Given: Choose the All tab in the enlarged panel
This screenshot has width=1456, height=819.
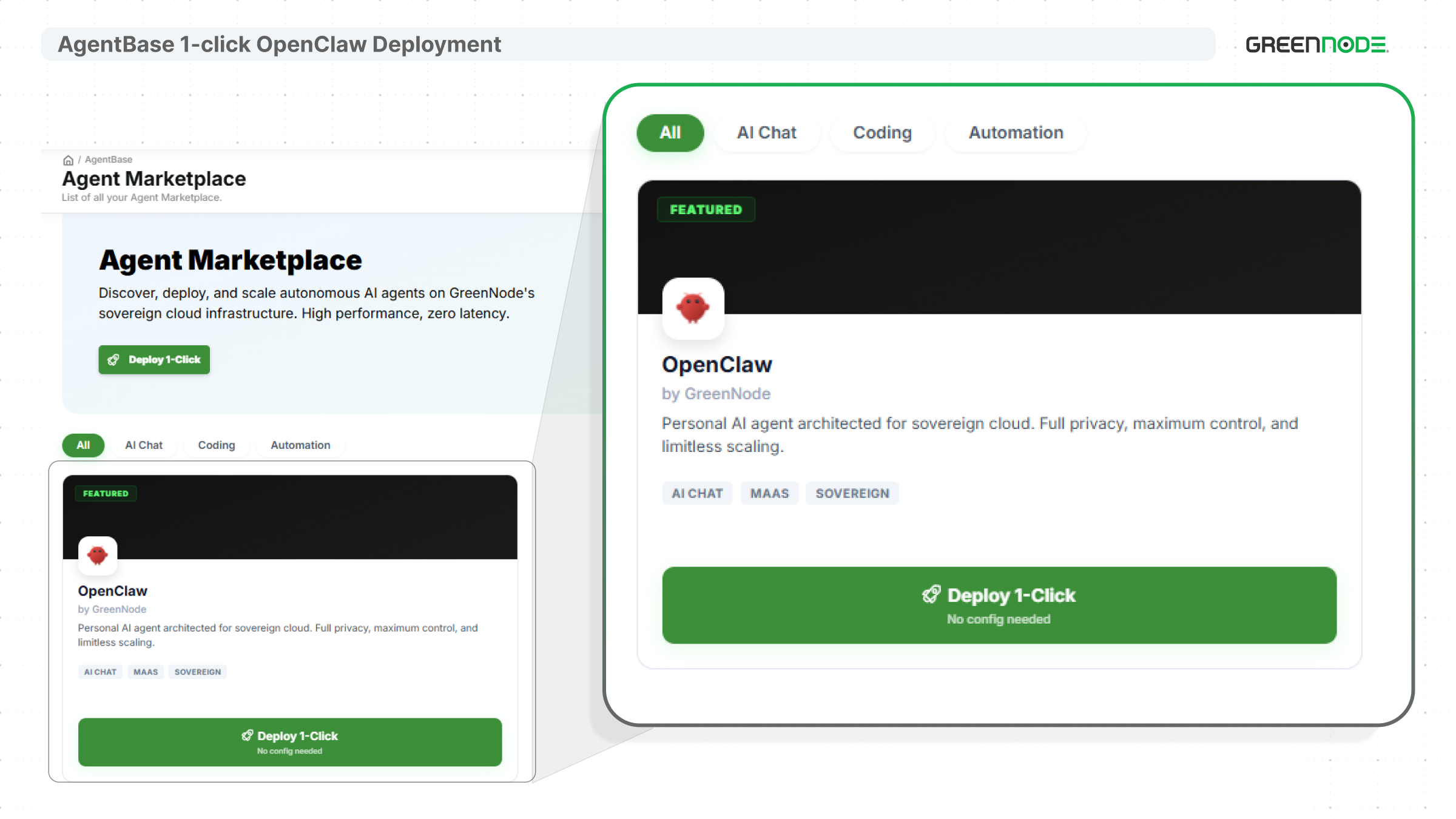Looking at the screenshot, I should point(670,133).
